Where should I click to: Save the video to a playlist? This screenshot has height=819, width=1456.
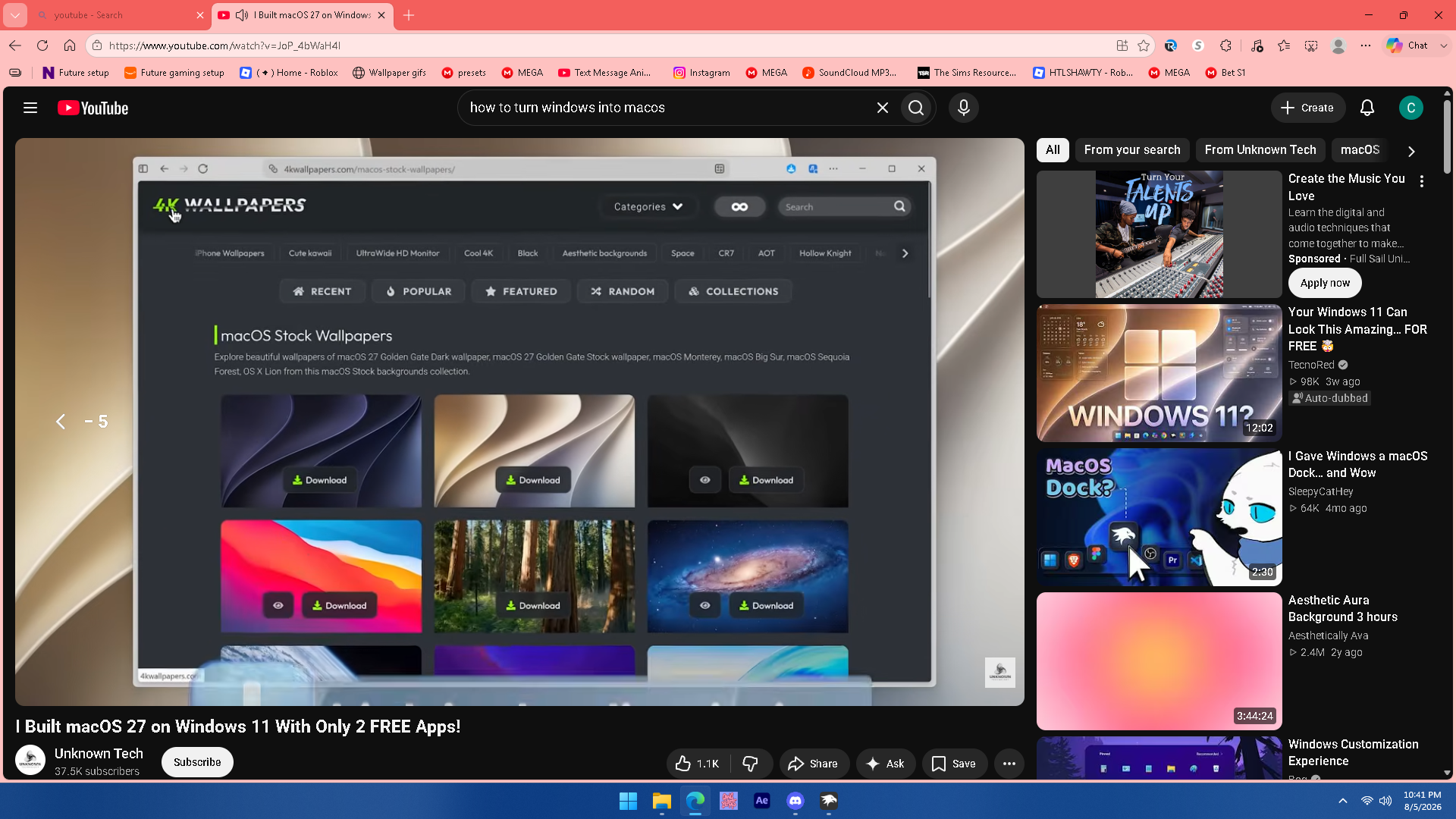click(x=954, y=764)
